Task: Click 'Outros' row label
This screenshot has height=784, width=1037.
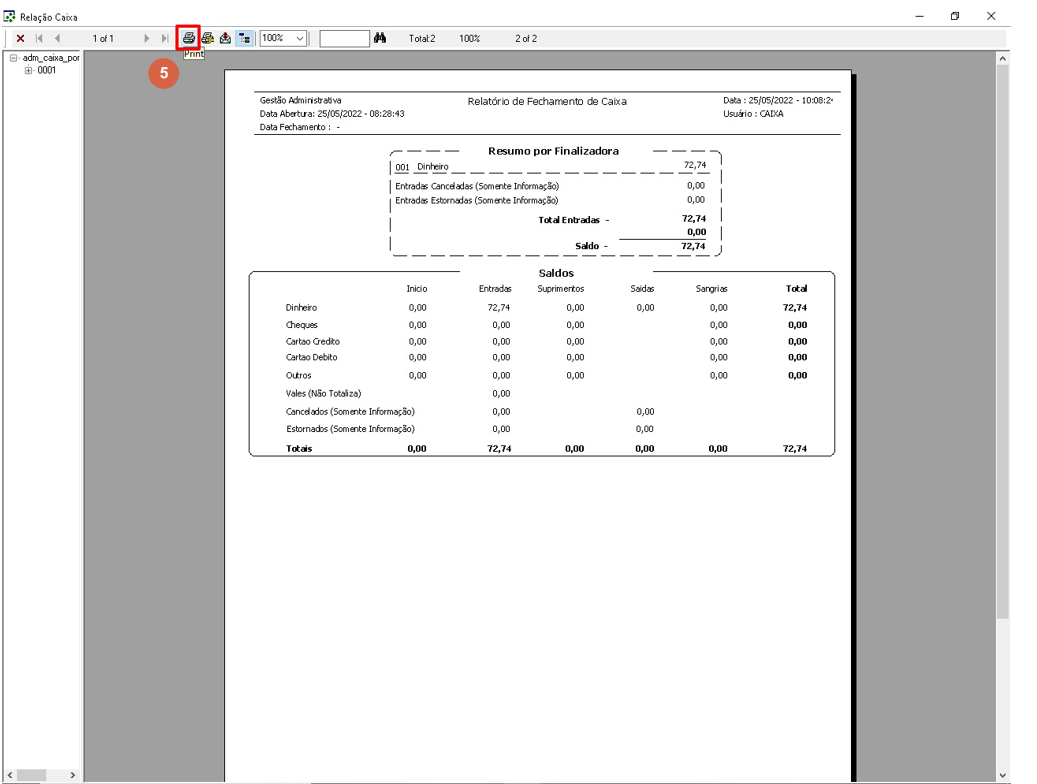Action: coord(298,375)
